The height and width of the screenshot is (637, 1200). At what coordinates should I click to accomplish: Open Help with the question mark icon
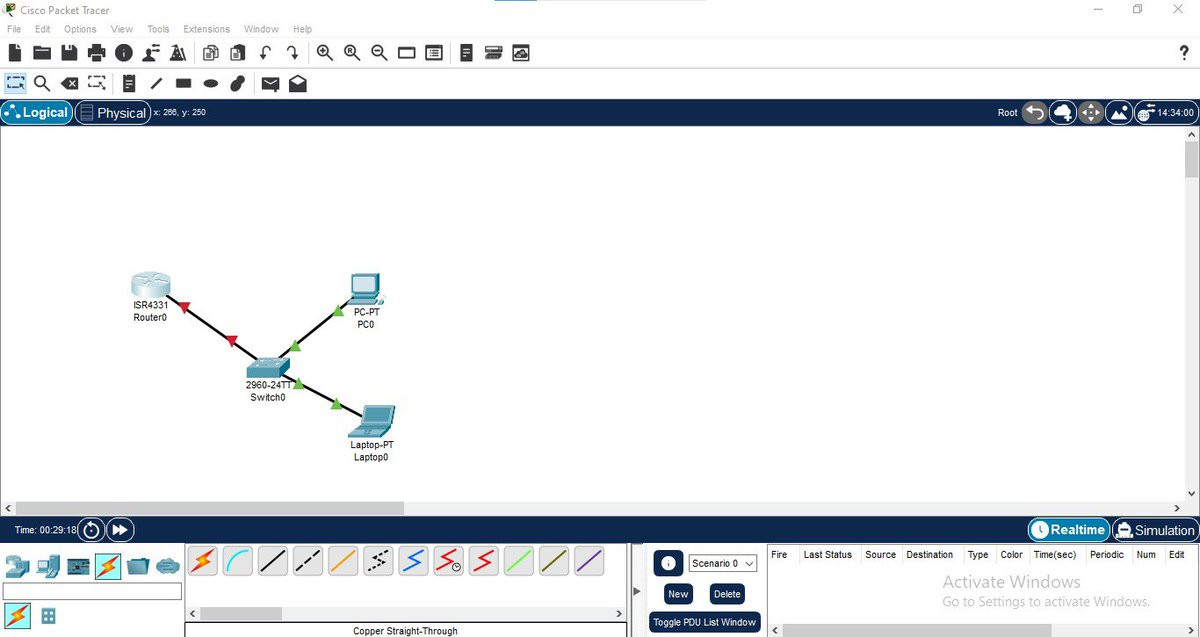pos(1185,53)
